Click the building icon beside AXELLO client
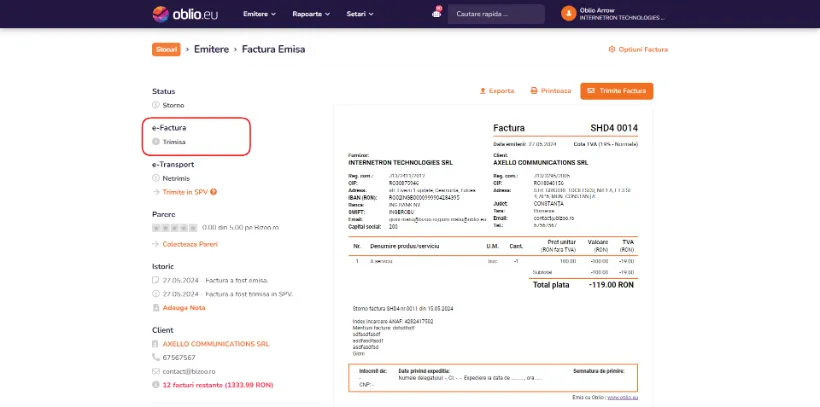The width and height of the screenshot is (820, 407). point(155,344)
